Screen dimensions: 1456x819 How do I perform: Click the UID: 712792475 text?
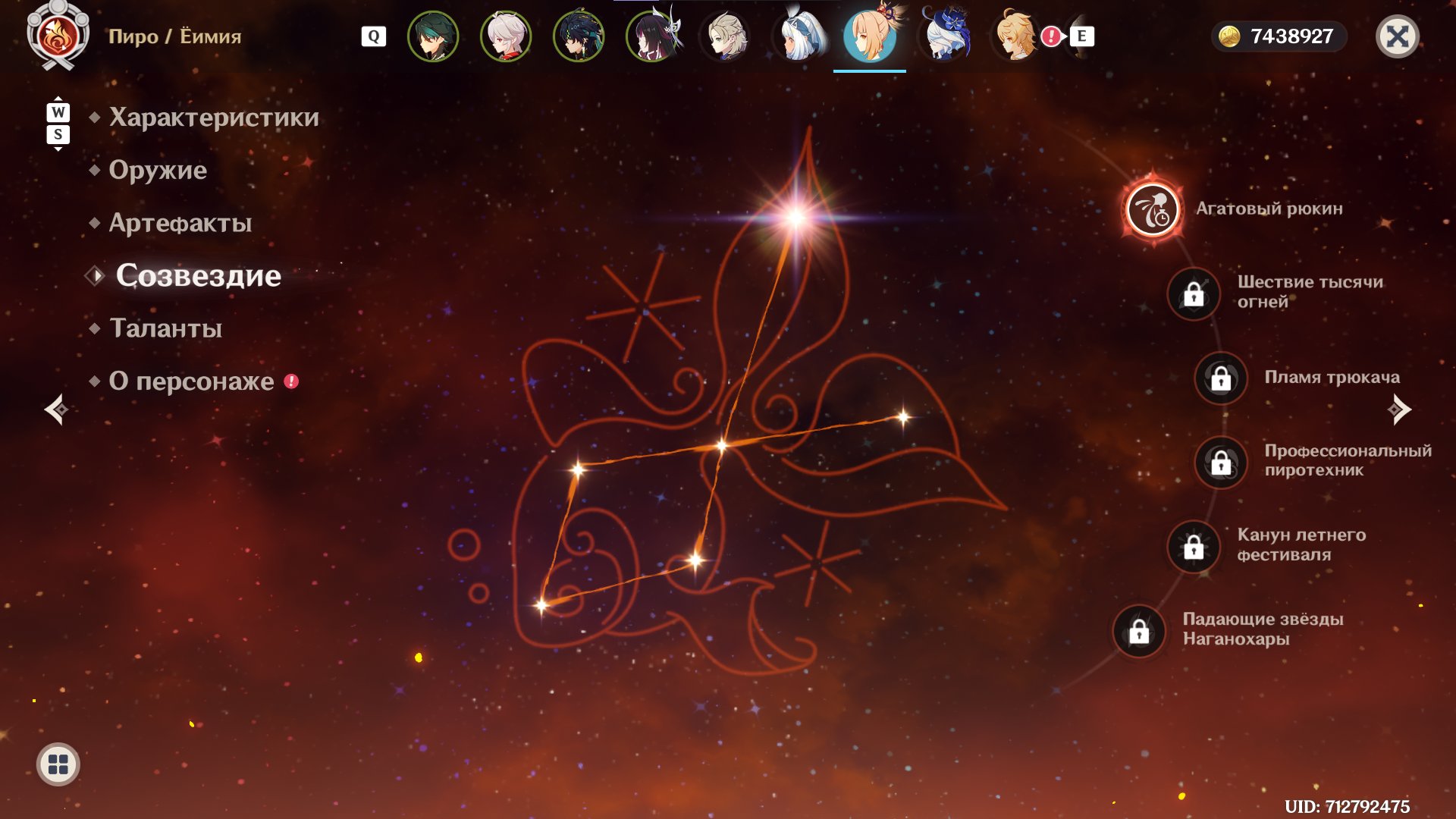tap(1348, 806)
